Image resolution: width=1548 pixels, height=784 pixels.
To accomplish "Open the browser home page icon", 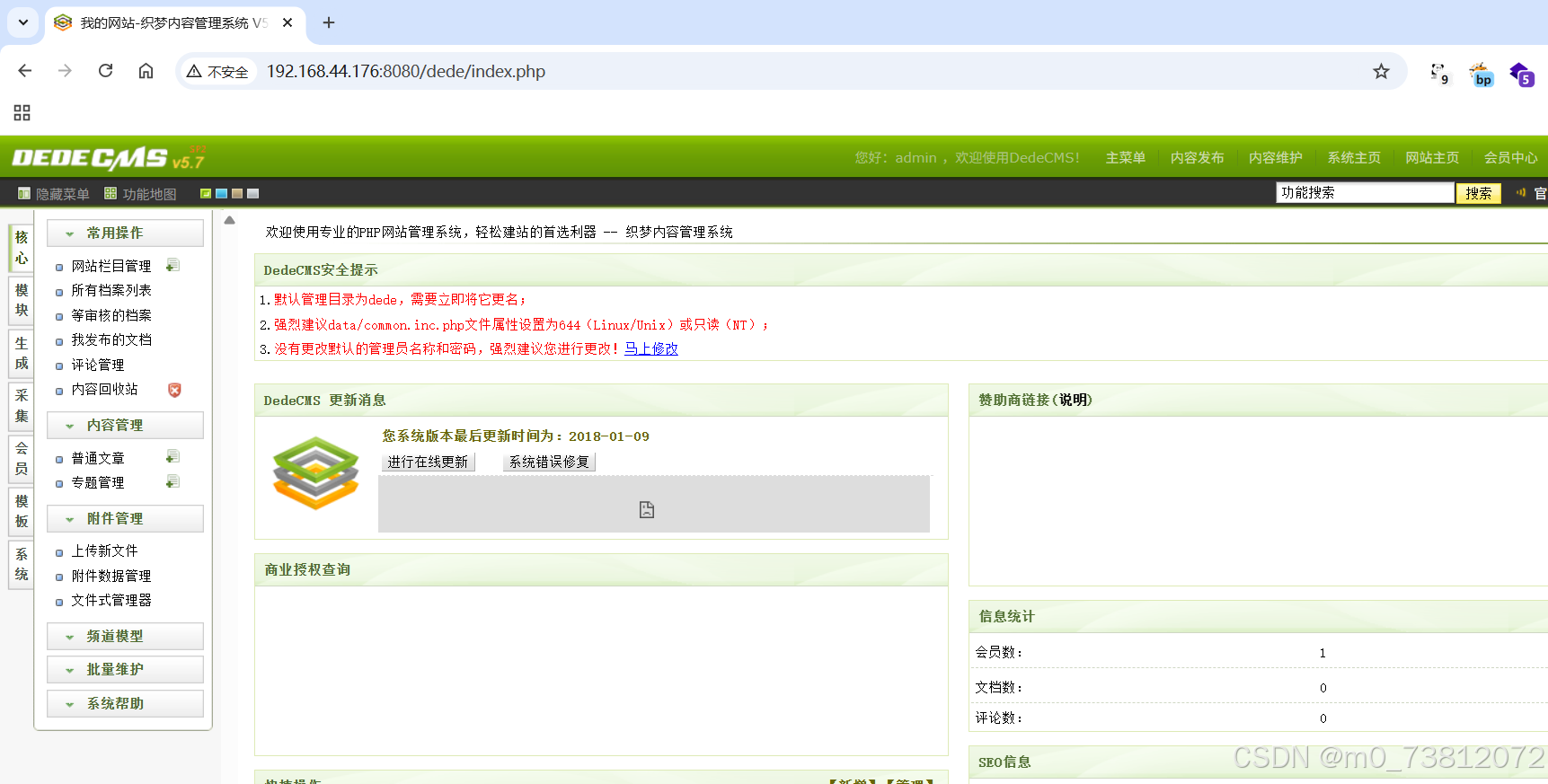I will pos(146,71).
